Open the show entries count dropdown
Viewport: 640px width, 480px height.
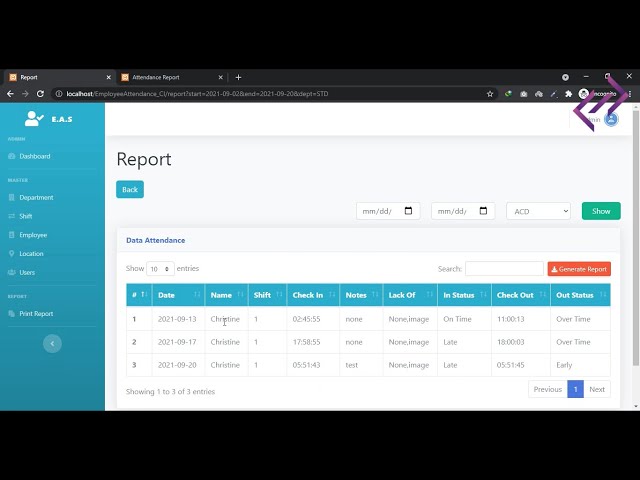[x=160, y=269]
